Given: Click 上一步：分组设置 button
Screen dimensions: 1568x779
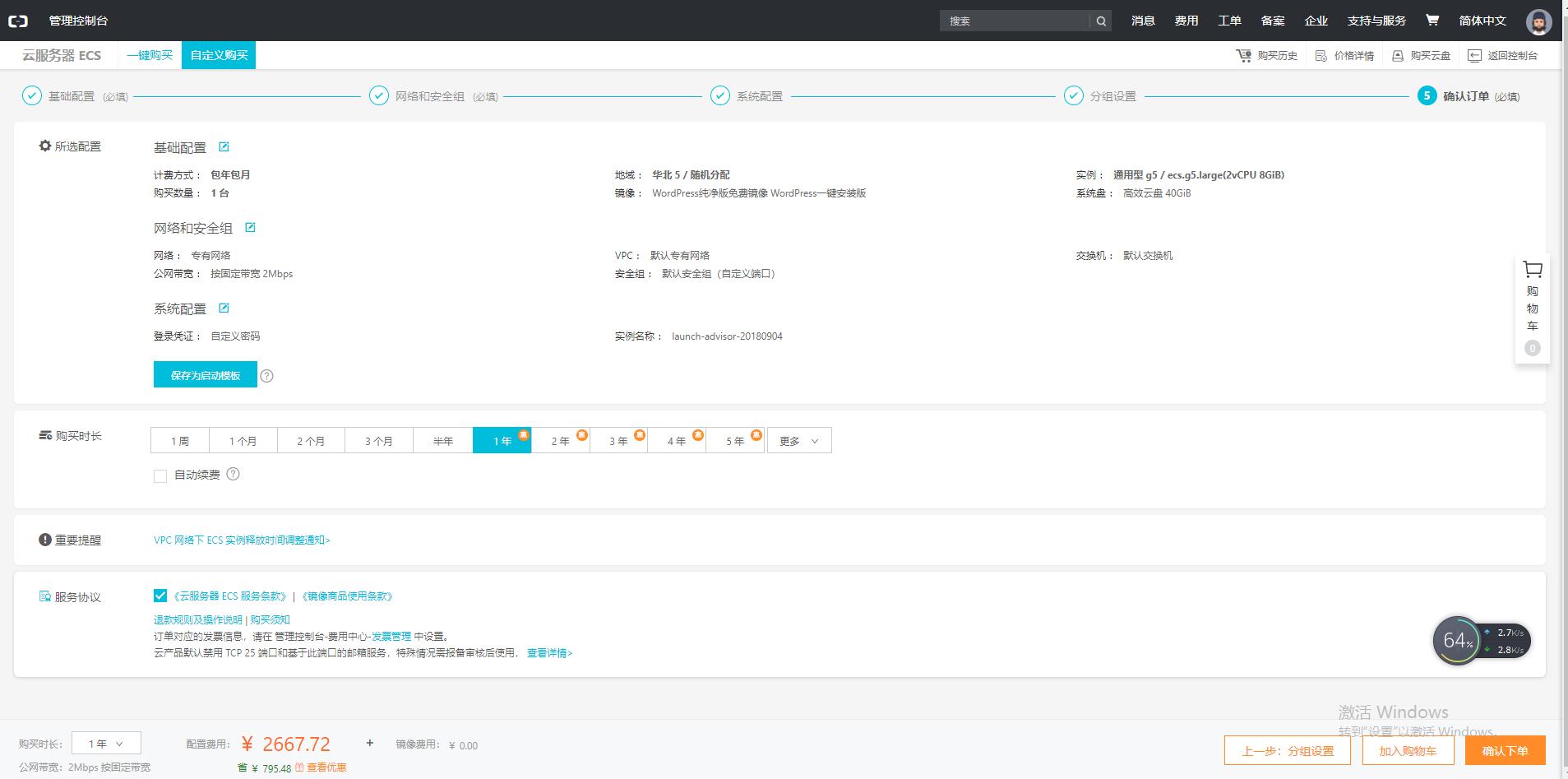Looking at the screenshot, I should click(x=1288, y=750).
